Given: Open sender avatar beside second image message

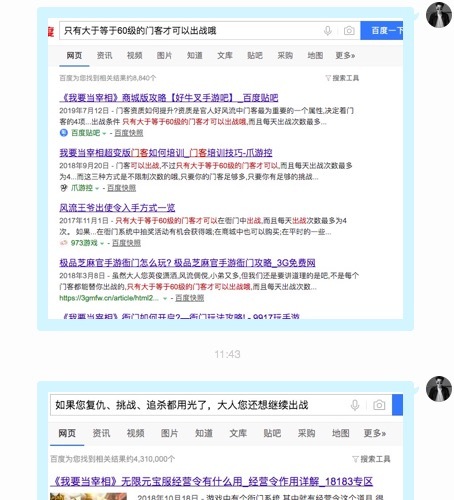Looking at the screenshot, I should click(x=439, y=389).
